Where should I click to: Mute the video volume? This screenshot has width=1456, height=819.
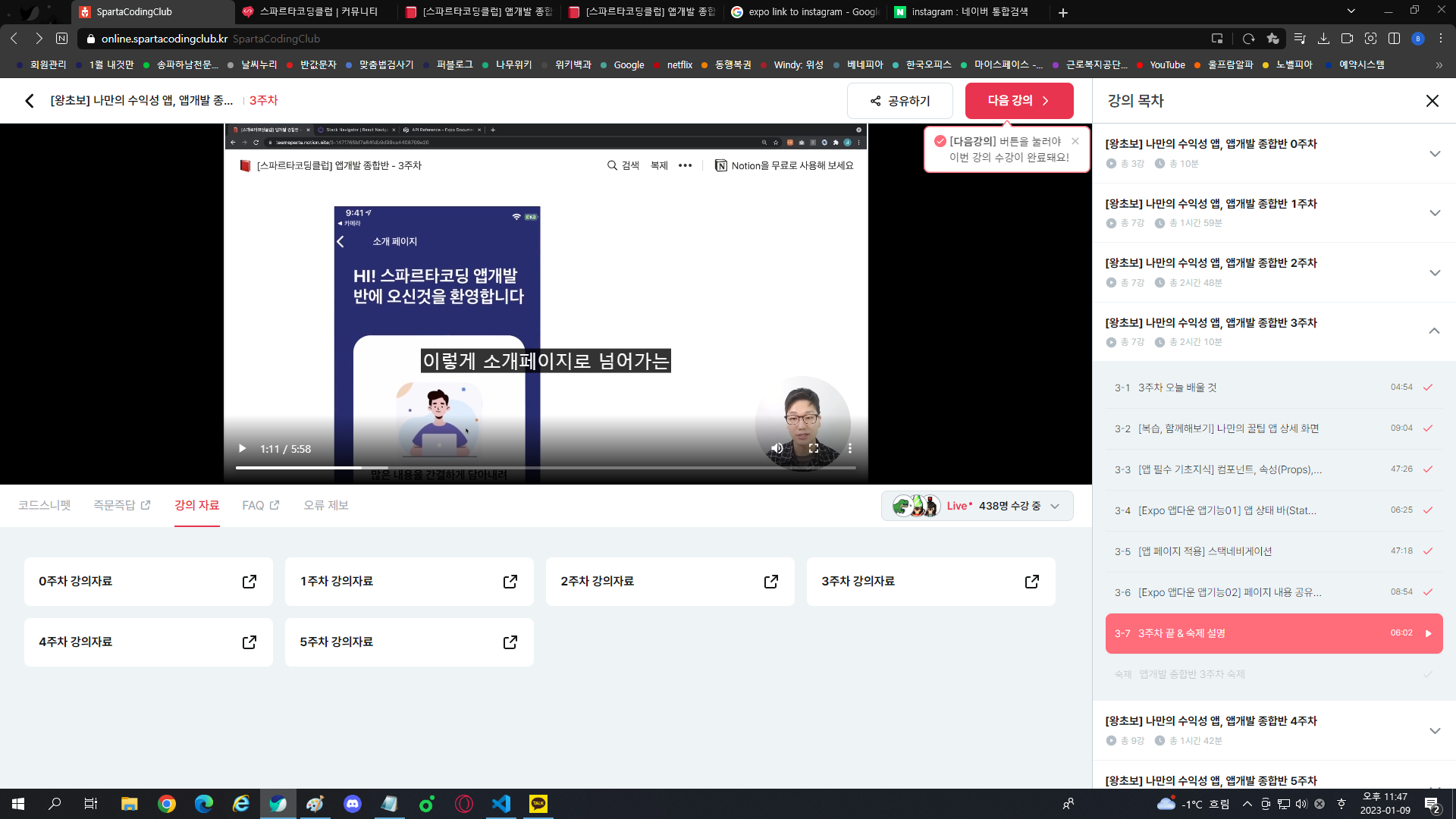[x=777, y=449]
